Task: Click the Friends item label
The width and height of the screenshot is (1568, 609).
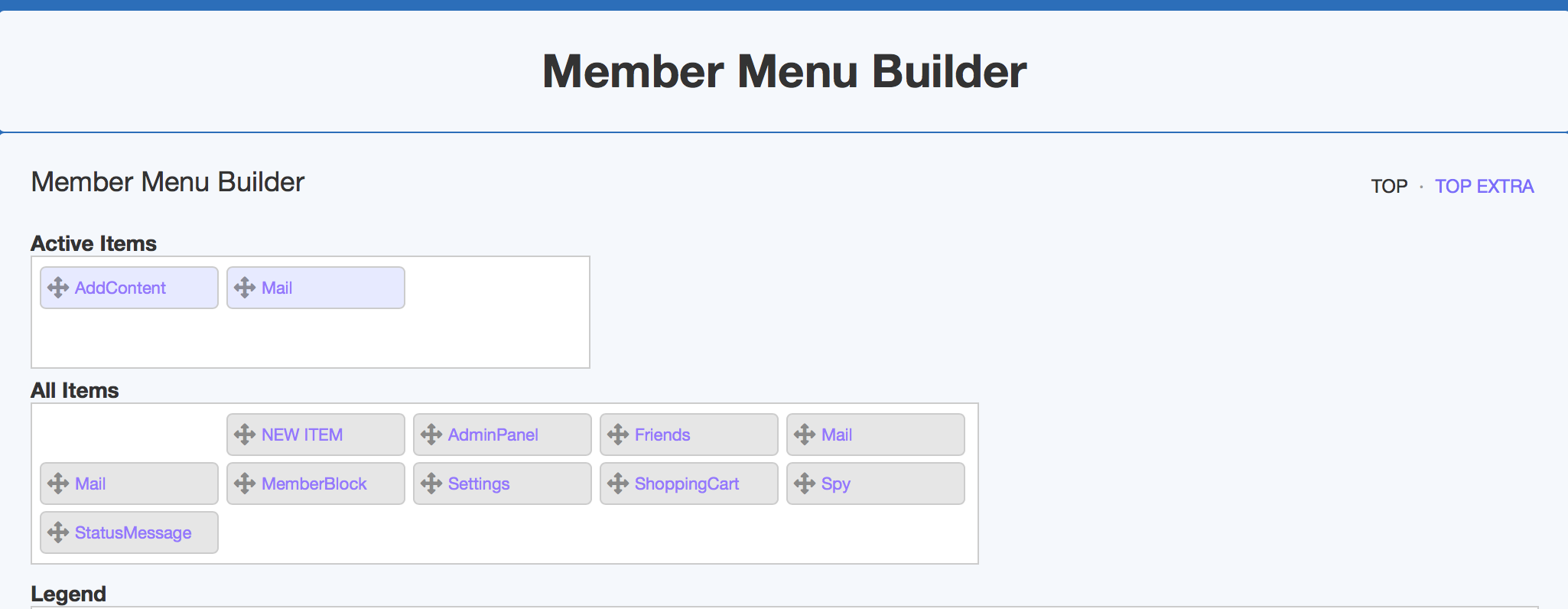Action: (662, 435)
